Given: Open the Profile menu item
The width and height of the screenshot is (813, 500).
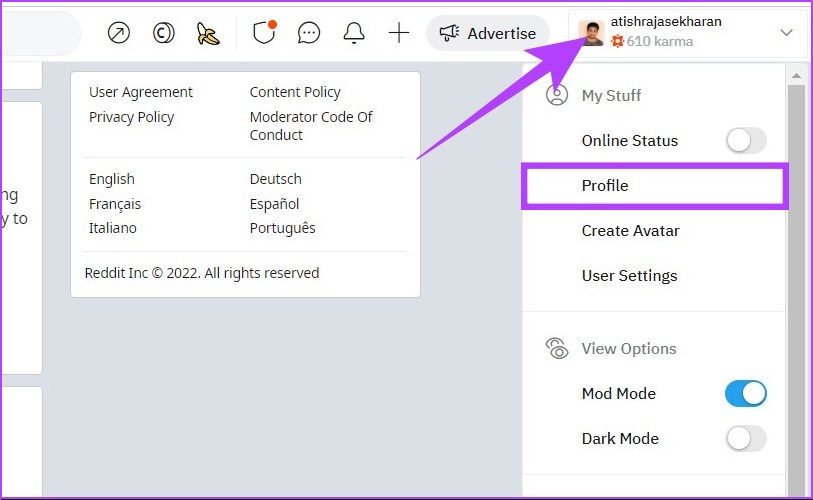Looking at the screenshot, I should pyautogui.click(x=654, y=186).
